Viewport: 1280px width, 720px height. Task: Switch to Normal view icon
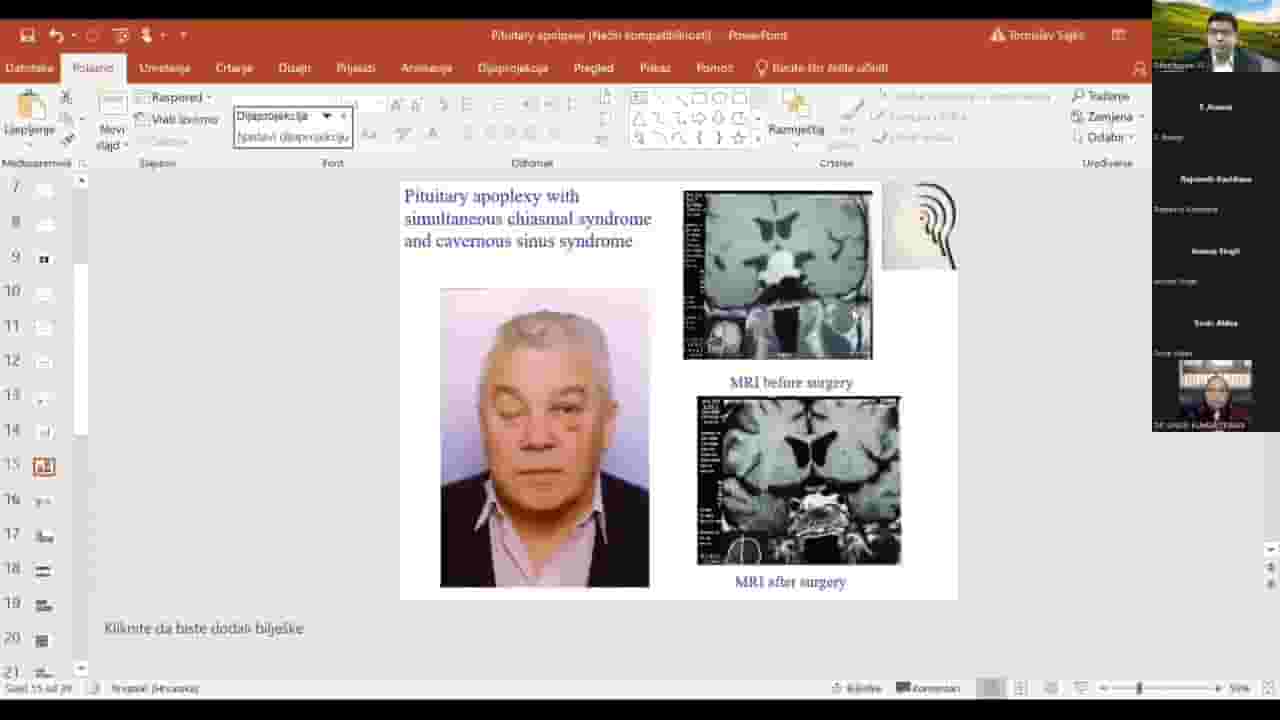coord(991,688)
